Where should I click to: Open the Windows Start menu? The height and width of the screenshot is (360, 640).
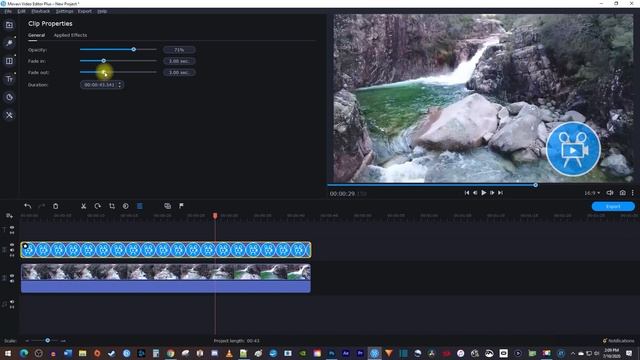[8, 353]
